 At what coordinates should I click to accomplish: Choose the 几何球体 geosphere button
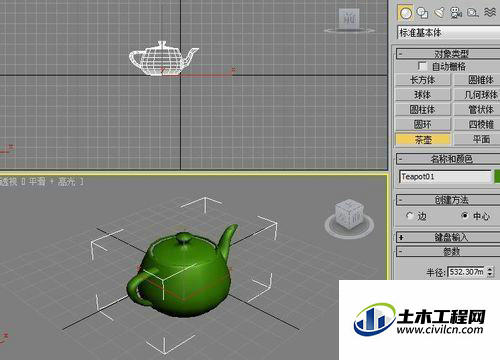coord(478,95)
